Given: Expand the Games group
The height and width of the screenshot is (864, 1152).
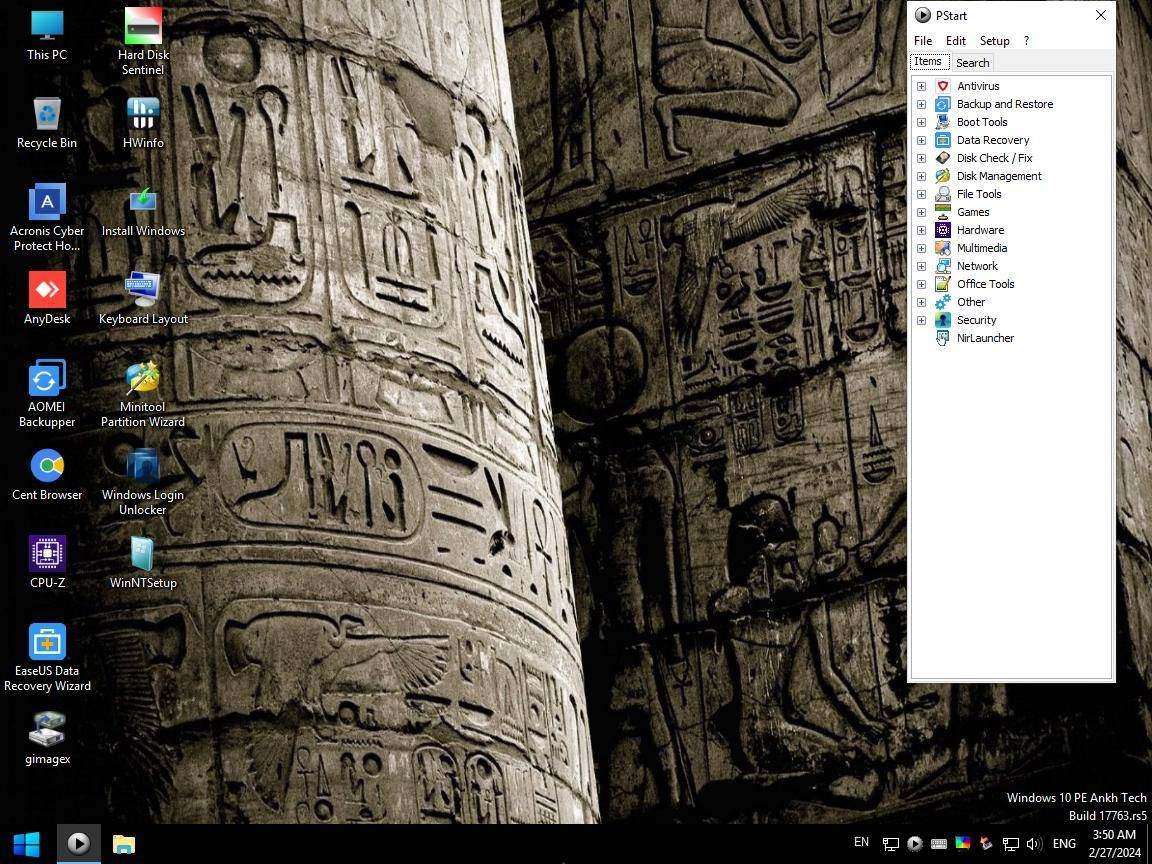Looking at the screenshot, I should pyautogui.click(x=921, y=212).
